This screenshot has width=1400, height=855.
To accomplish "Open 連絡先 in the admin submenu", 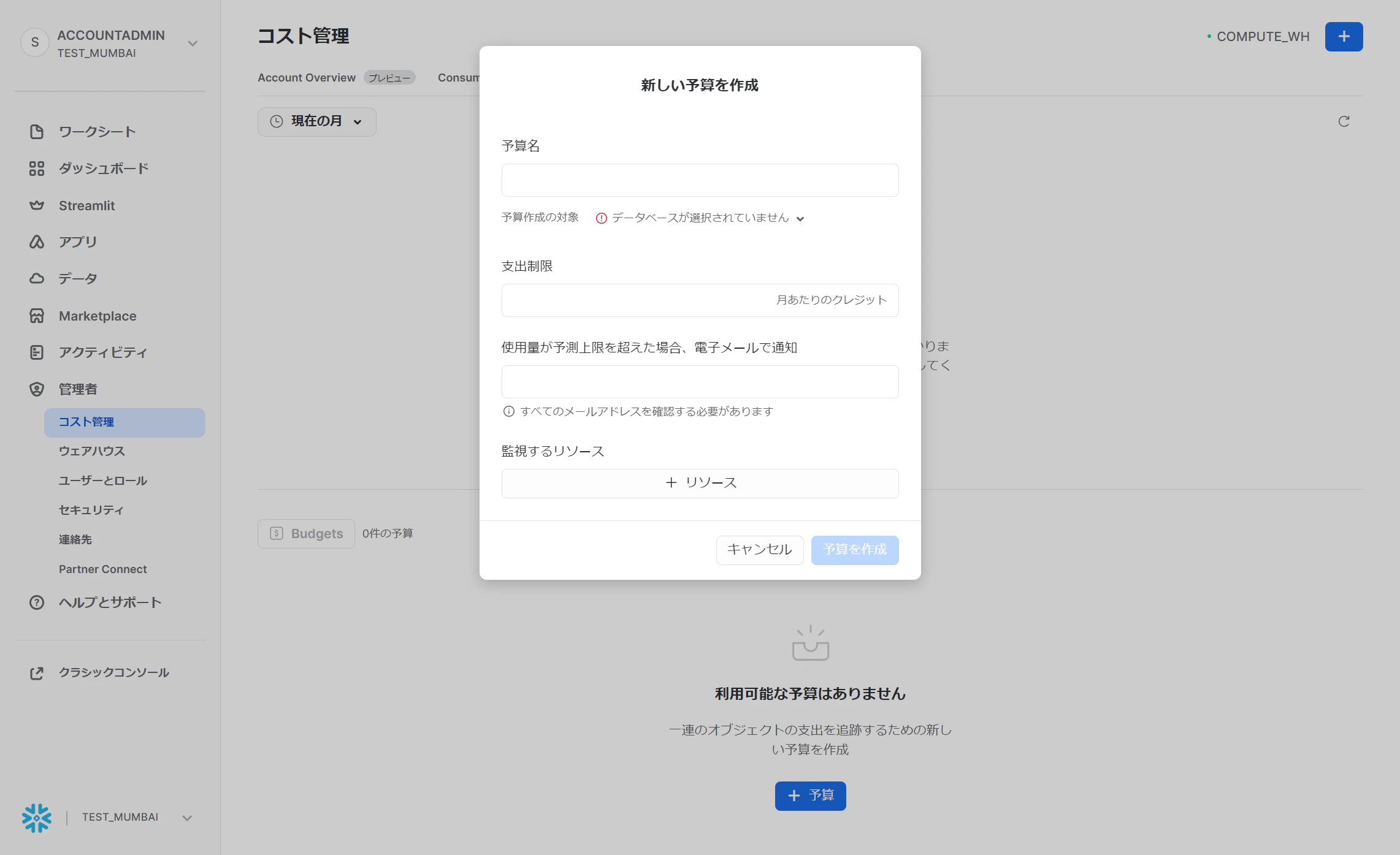I will (75, 539).
